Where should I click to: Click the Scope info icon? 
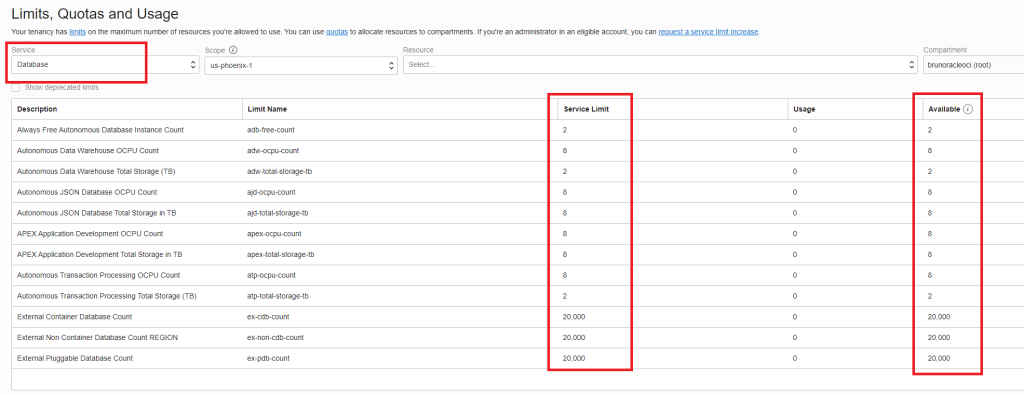(234, 50)
